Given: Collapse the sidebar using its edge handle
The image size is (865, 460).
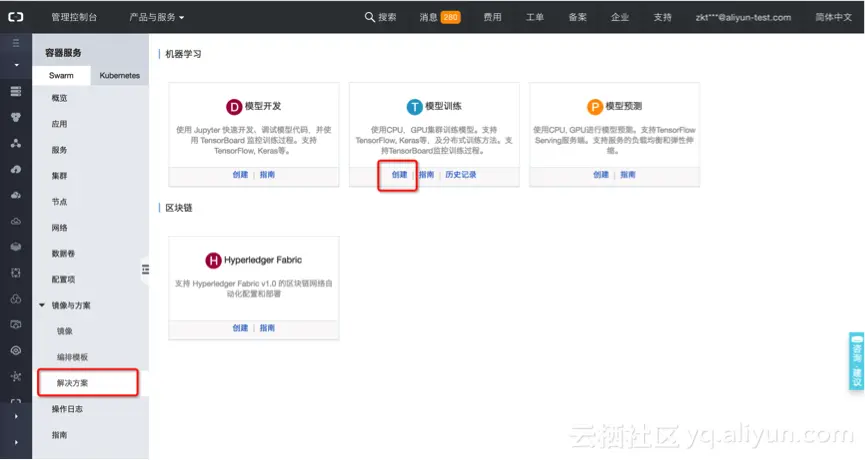Looking at the screenshot, I should tap(145, 269).
